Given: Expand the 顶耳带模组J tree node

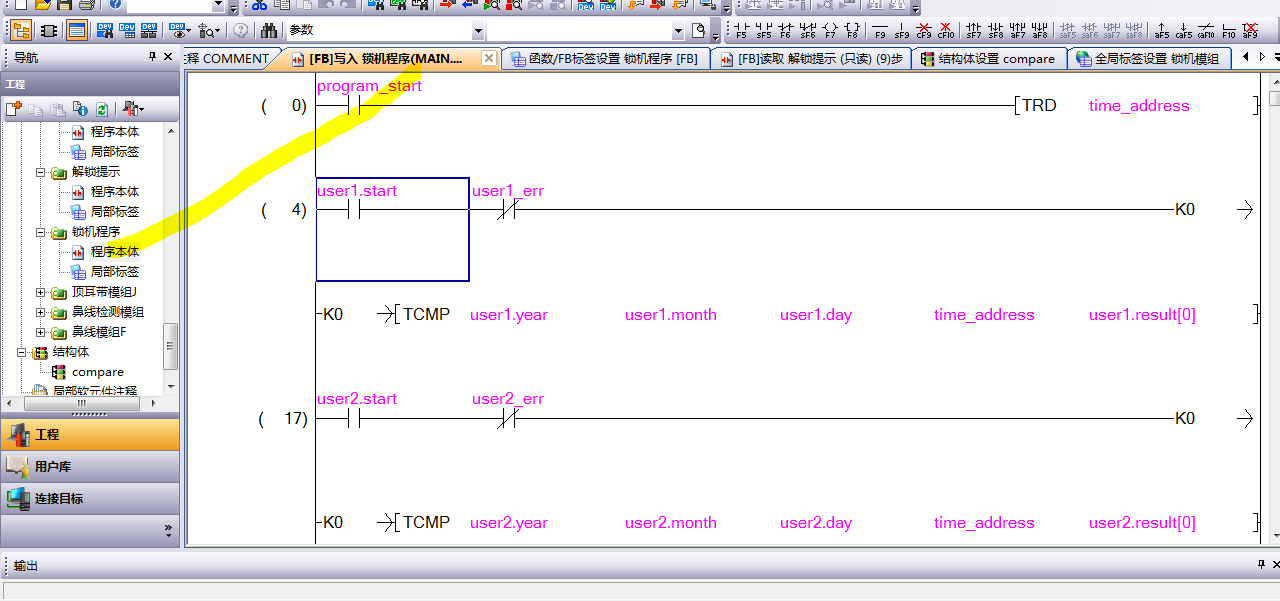Looking at the screenshot, I should (x=41, y=292).
